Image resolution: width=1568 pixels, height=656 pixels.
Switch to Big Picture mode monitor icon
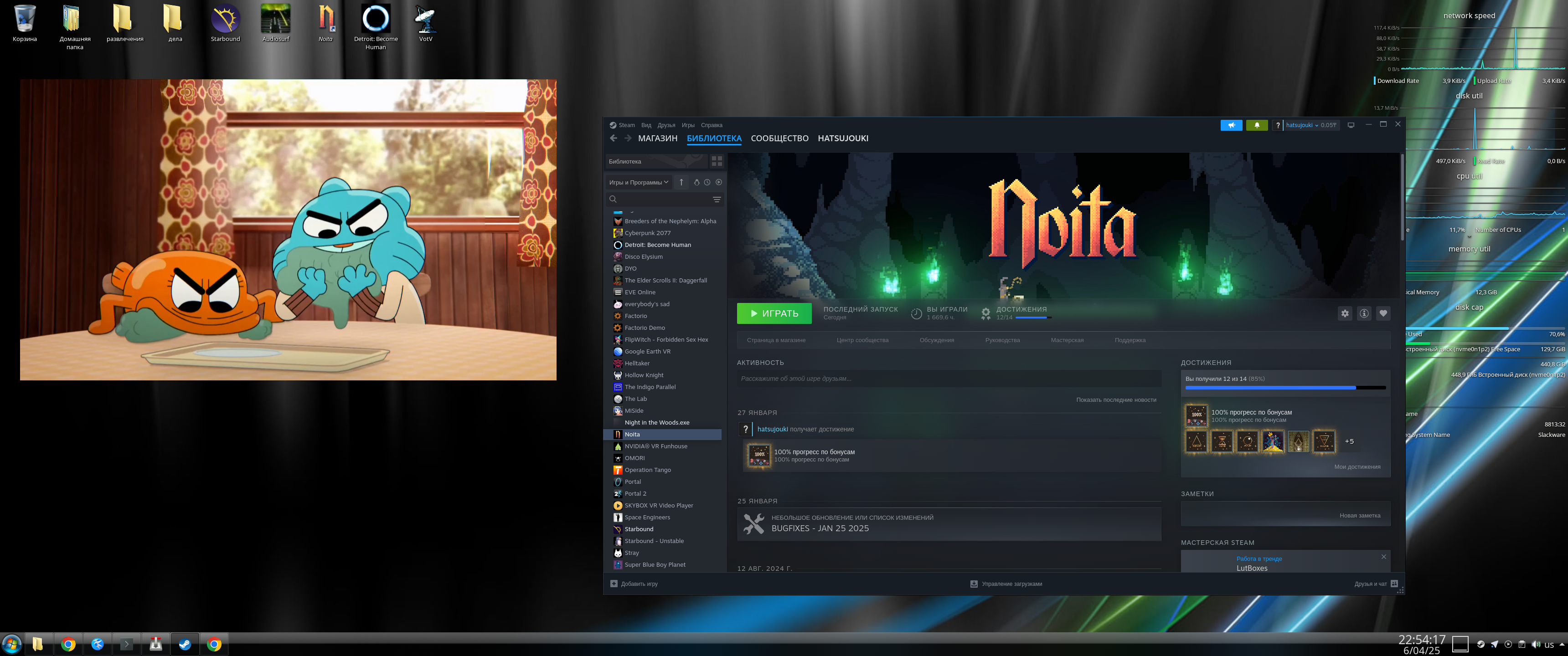click(1351, 125)
